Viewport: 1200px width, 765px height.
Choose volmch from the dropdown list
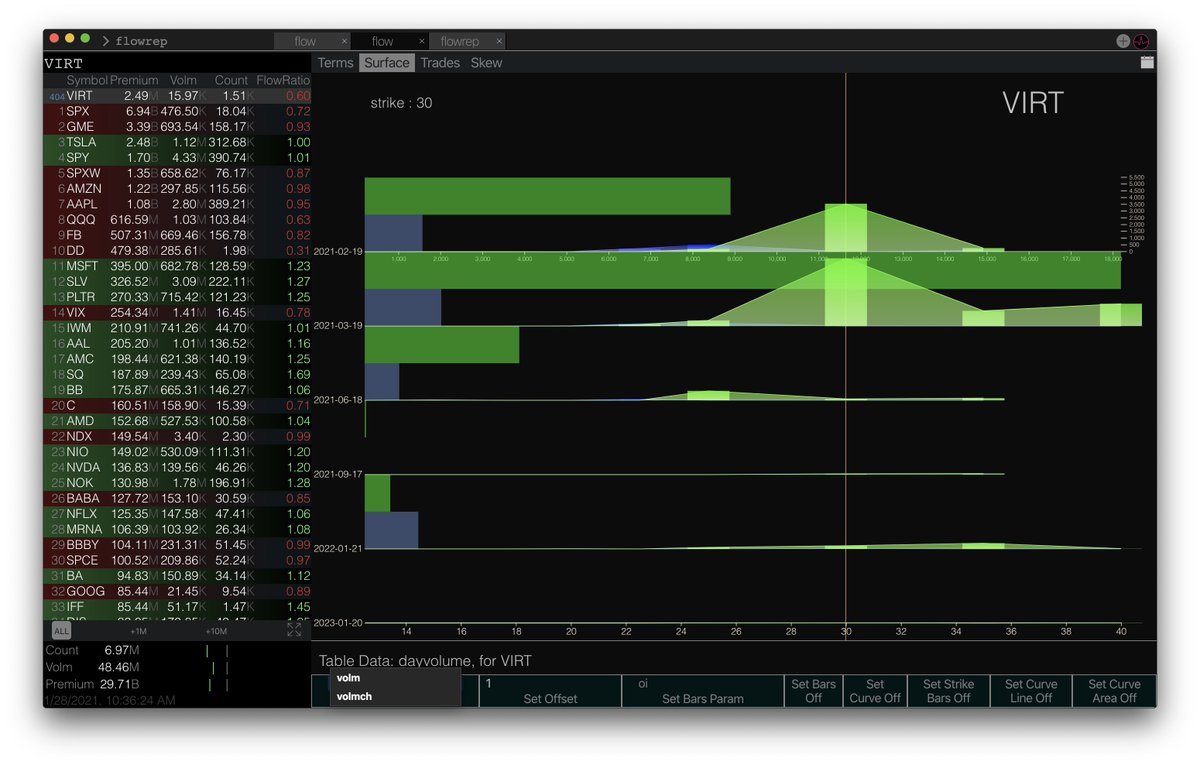tap(395, 696)
